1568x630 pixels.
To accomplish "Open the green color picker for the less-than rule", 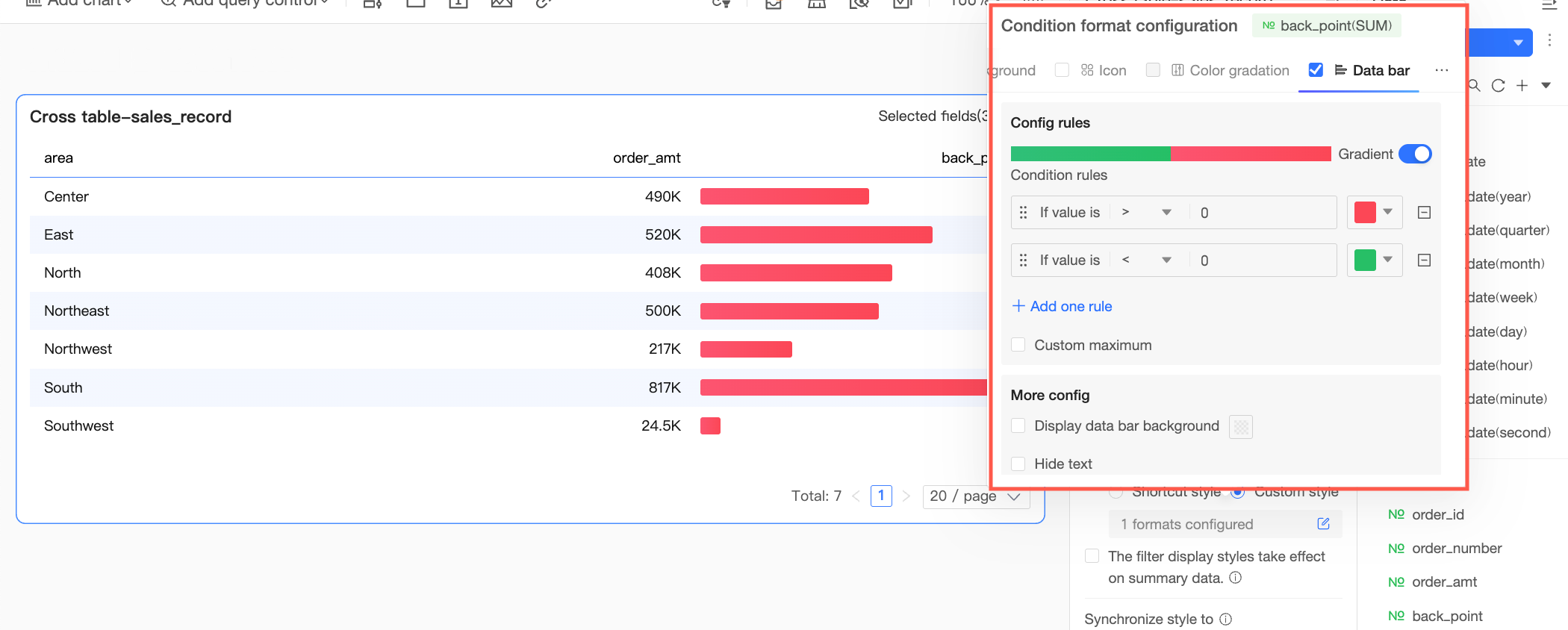I will point(1374,261).
